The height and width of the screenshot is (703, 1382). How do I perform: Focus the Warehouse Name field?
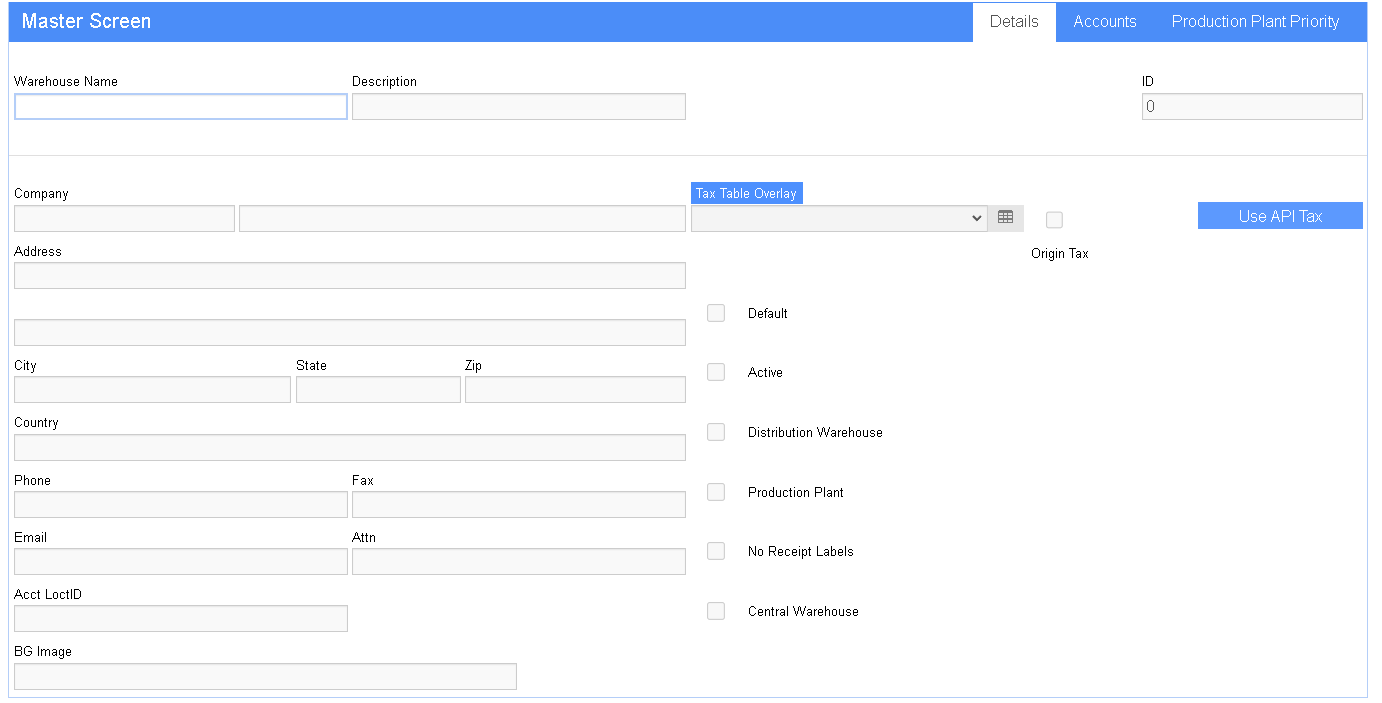[181, 107]
